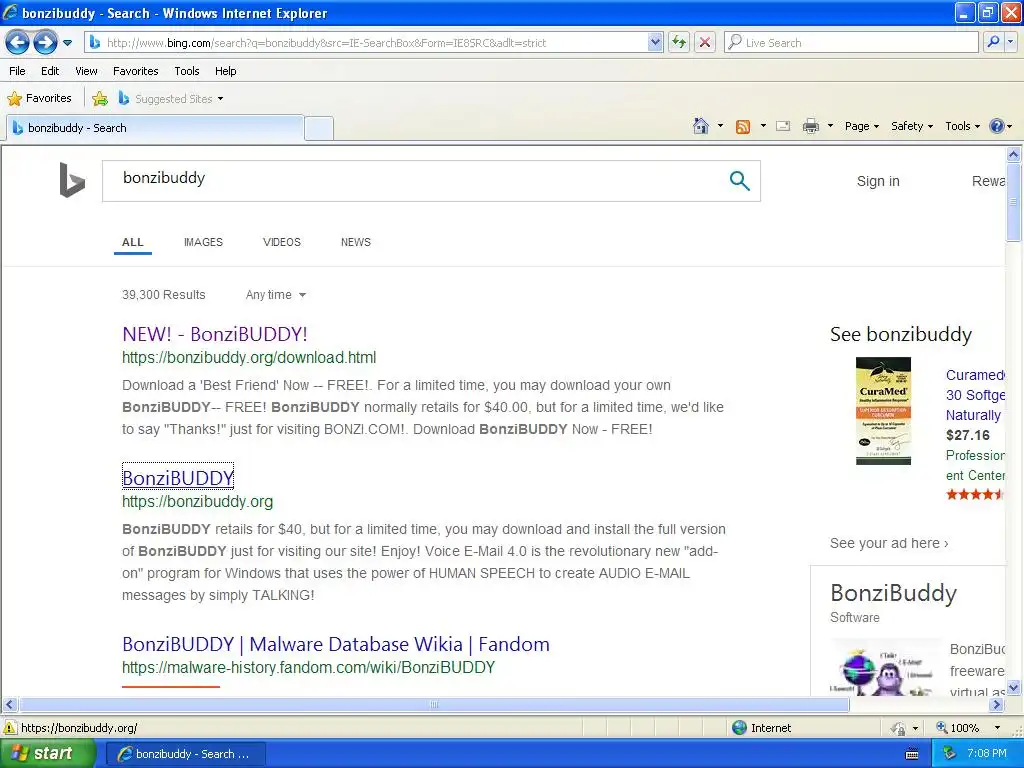Click the Back navigation arrow button
Viewport: 1024px width, 768px height.
(x=18, y=43)
